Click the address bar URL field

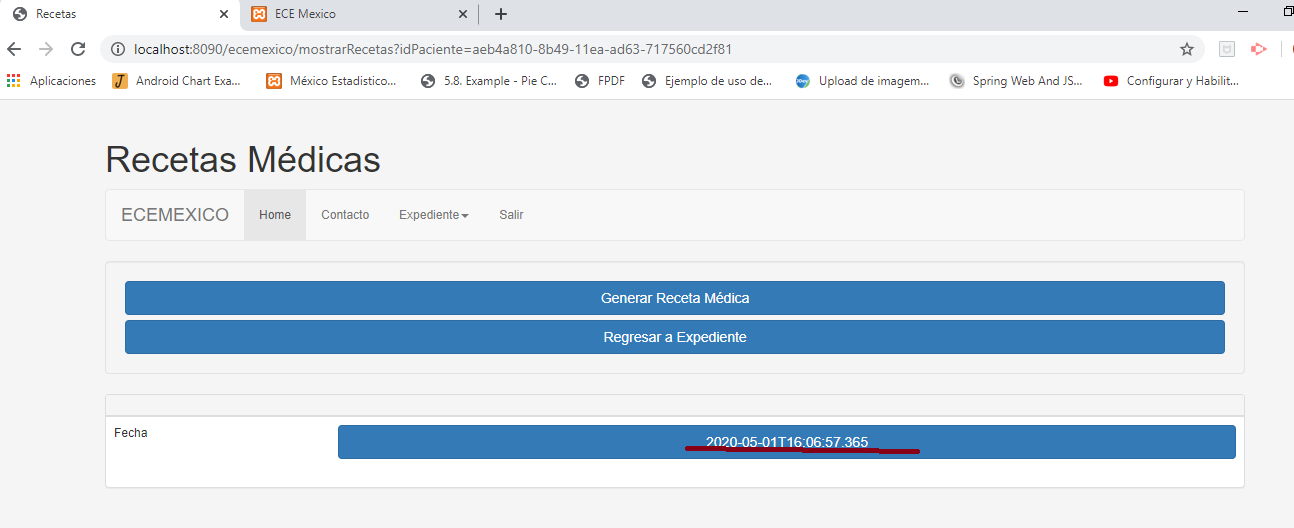[650, 49]
